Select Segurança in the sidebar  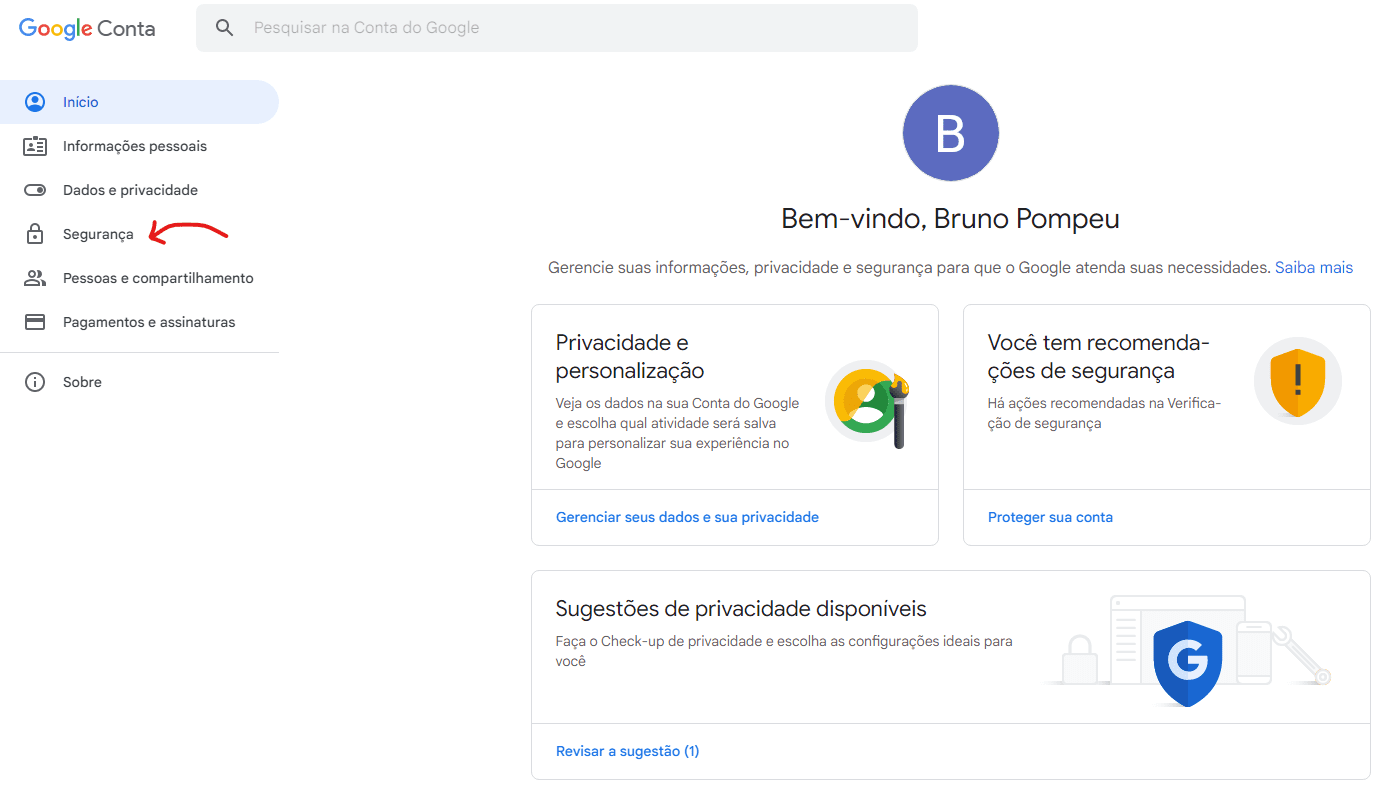pyautogui.click(x=139, y=234)
